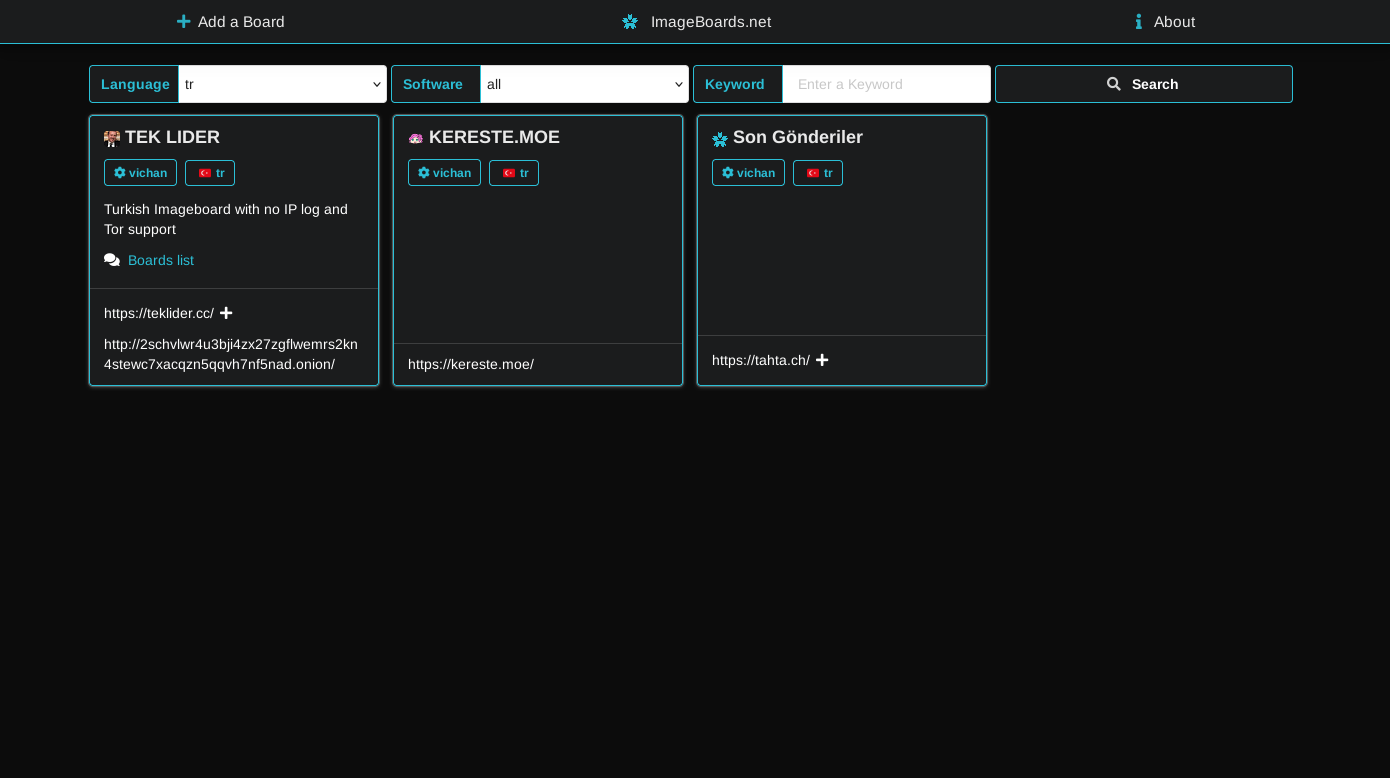Click the KERESTE.MOE favicon

coord(416,139)
